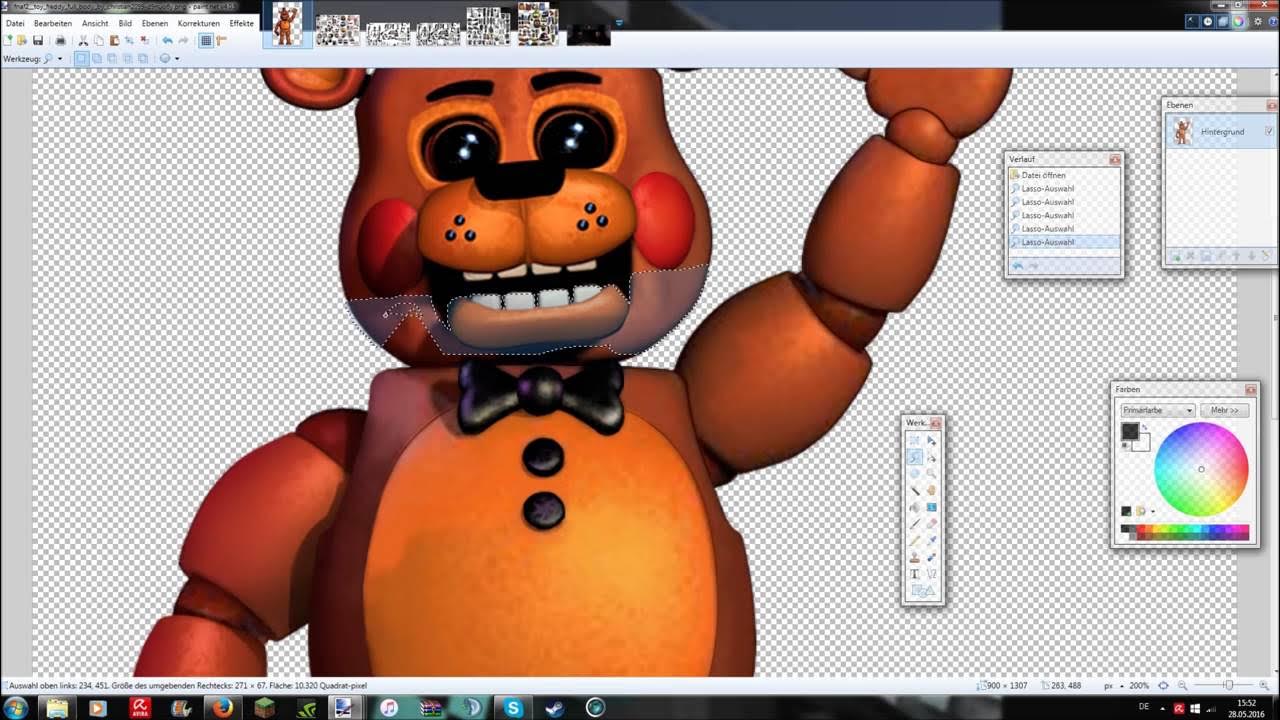Open the 200% zoom level box
The width and height of the screenshot is (1280, 720).
[1139, 685]
